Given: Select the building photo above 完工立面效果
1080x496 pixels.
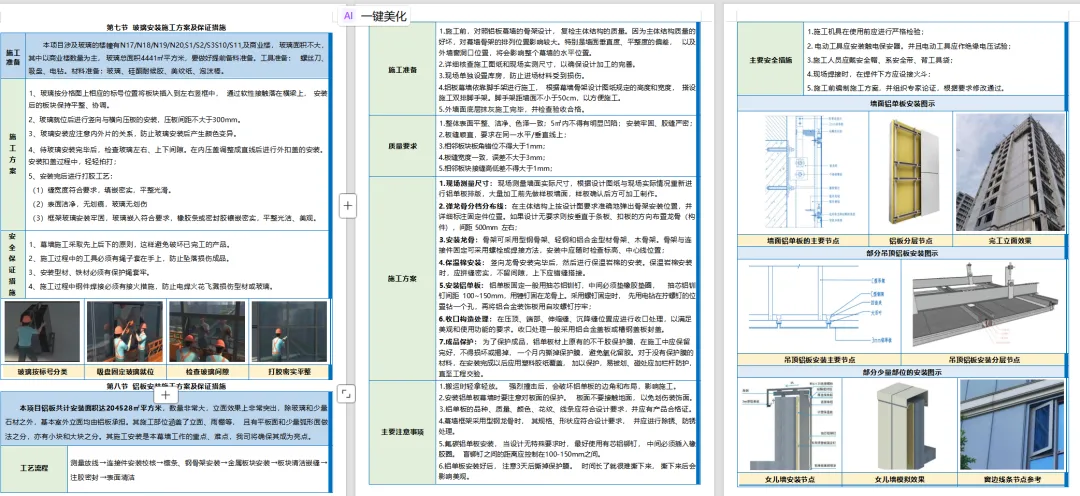Looking at the screenshot, I should pos(1009,172).
